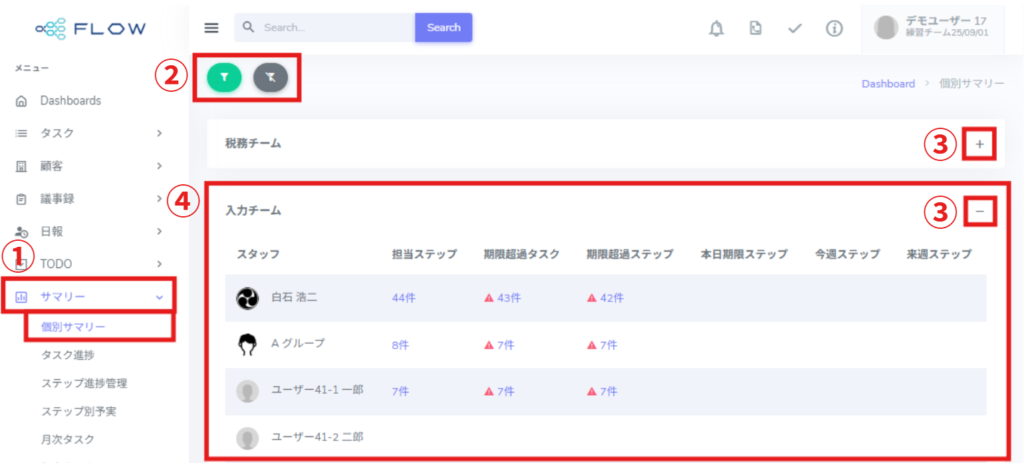Click the checkmark icon in header
The height and width of the screenshot is (463, 1024).
[x=795, y=28]
